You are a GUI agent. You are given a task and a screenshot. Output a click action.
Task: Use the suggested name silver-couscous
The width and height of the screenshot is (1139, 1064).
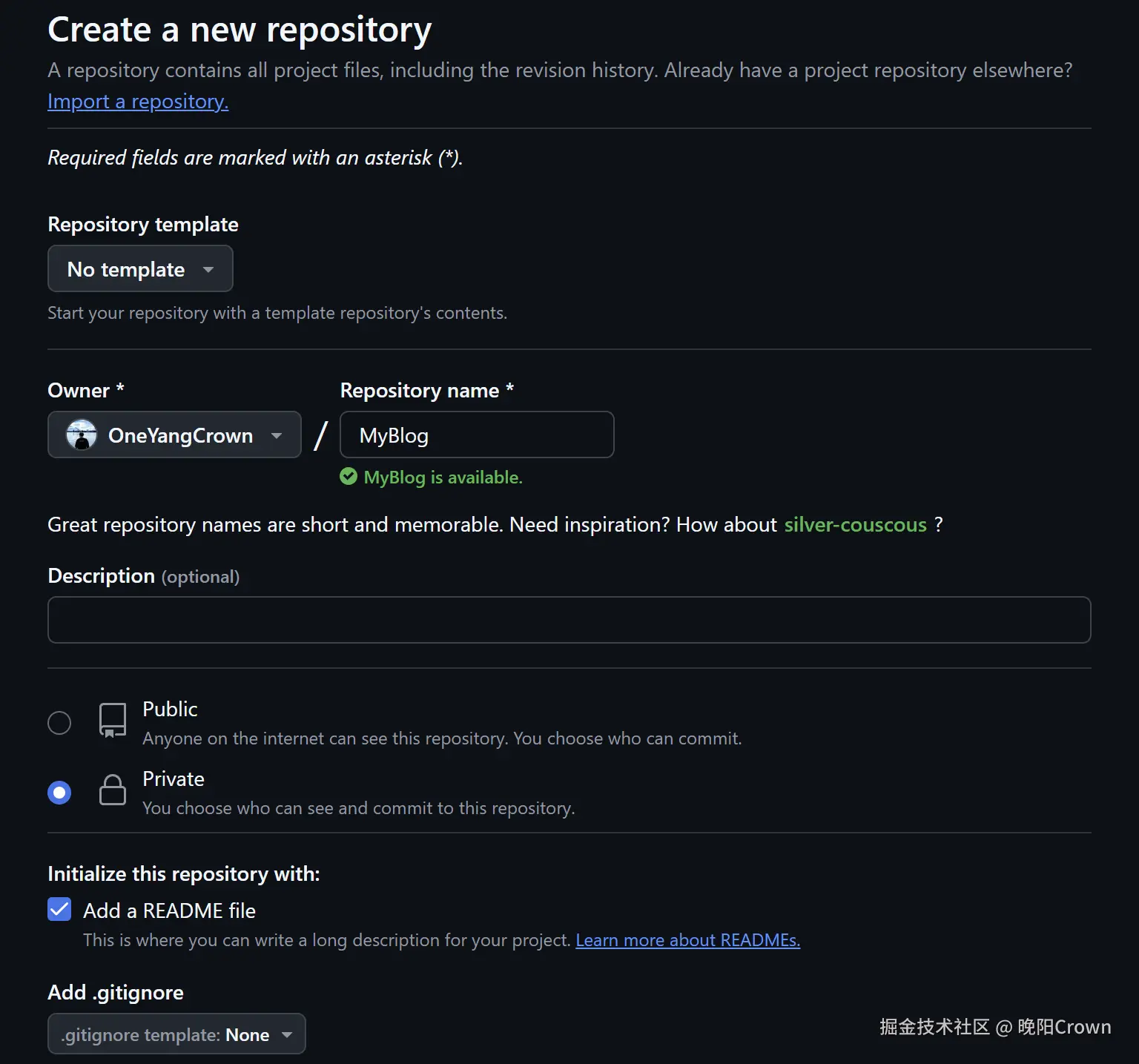point(855,525)
